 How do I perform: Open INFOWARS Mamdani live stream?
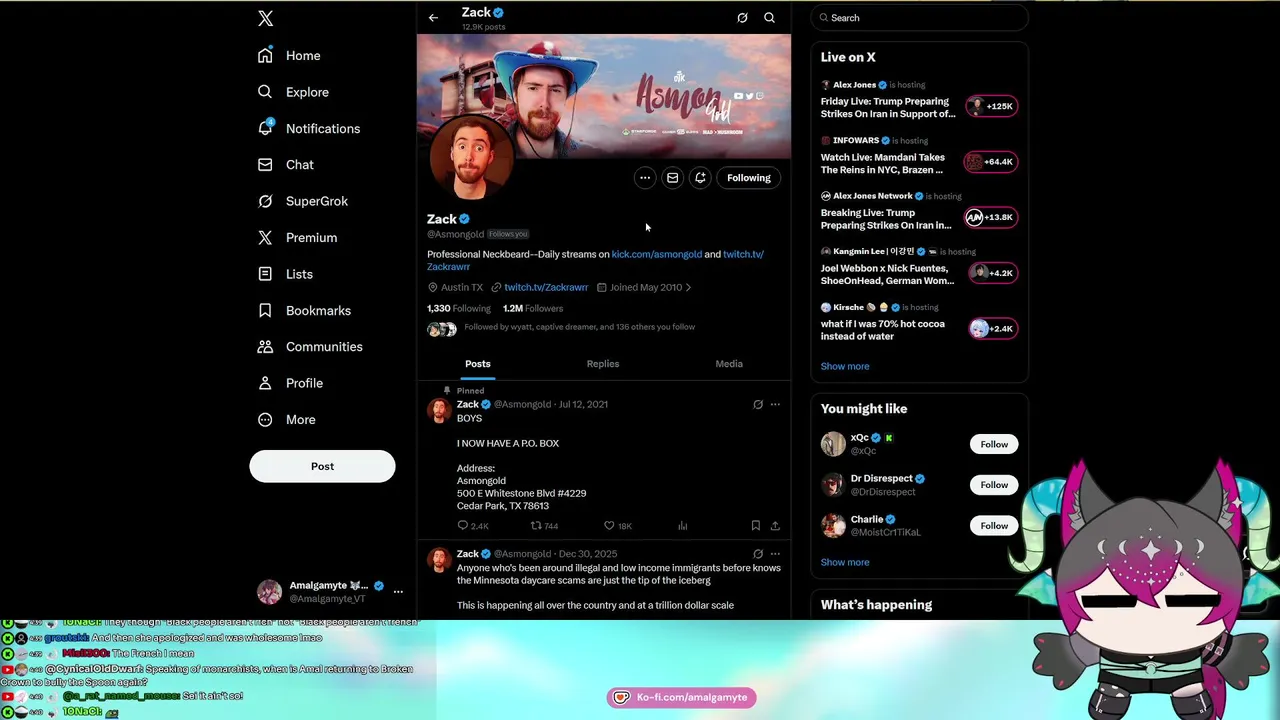[882, 163]
